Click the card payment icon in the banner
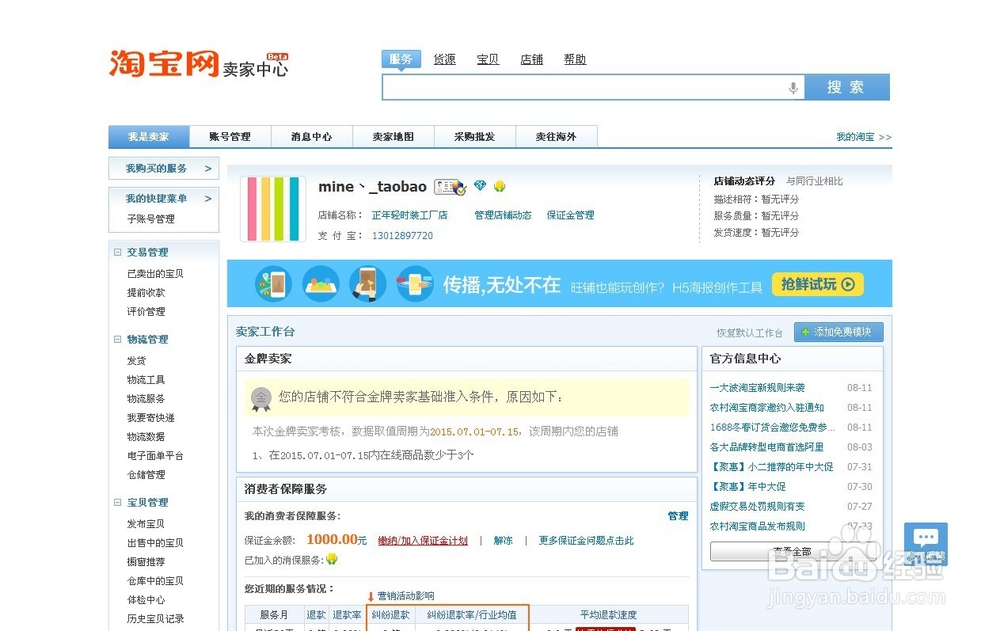 coord(415,284)
